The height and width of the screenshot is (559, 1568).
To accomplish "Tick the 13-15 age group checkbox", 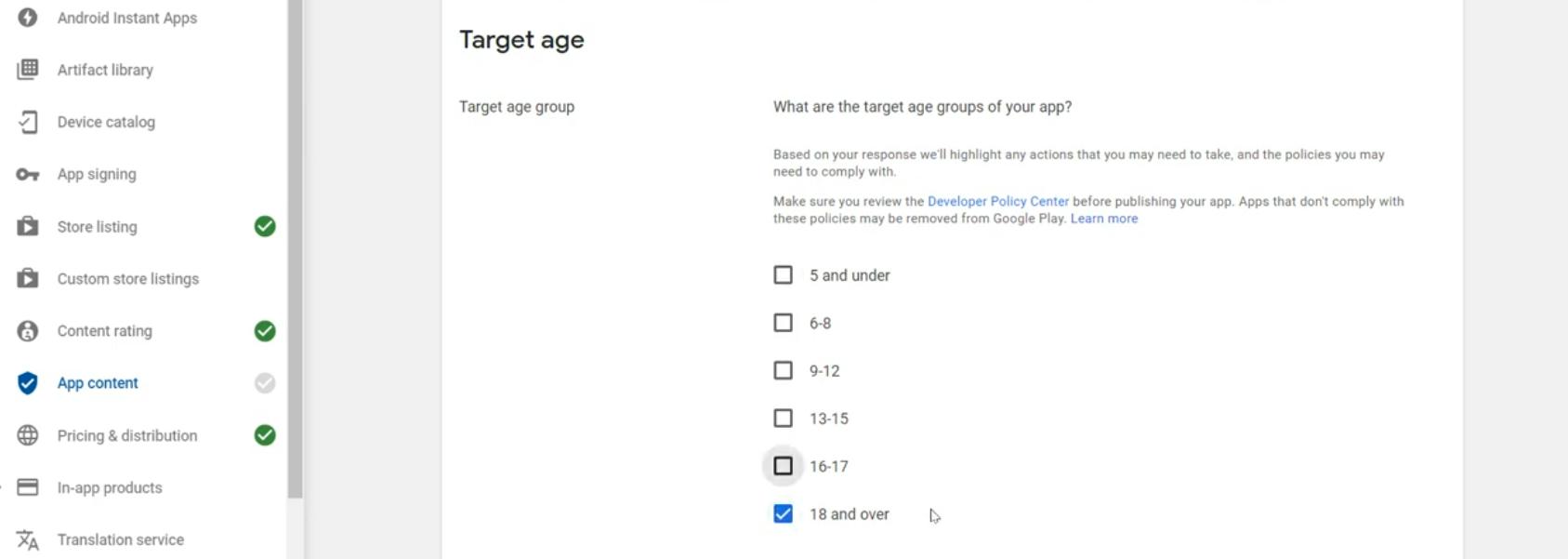I will (784, 419).
